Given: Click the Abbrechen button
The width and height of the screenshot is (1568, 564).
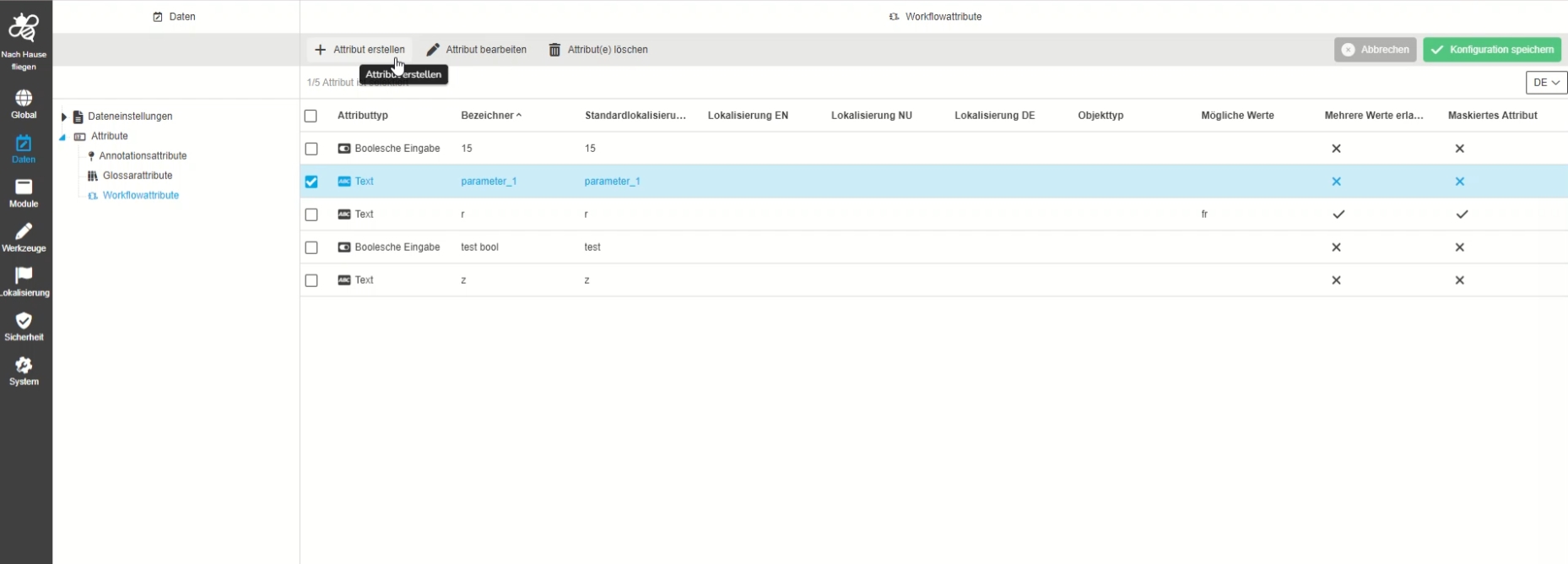Looking at the screenshot, I should pos(1375,50).
